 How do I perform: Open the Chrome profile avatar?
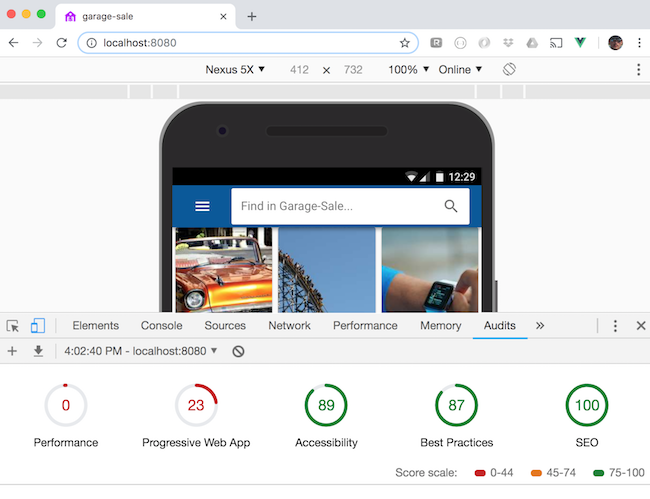pyautogui.click(x=615, y=43)
